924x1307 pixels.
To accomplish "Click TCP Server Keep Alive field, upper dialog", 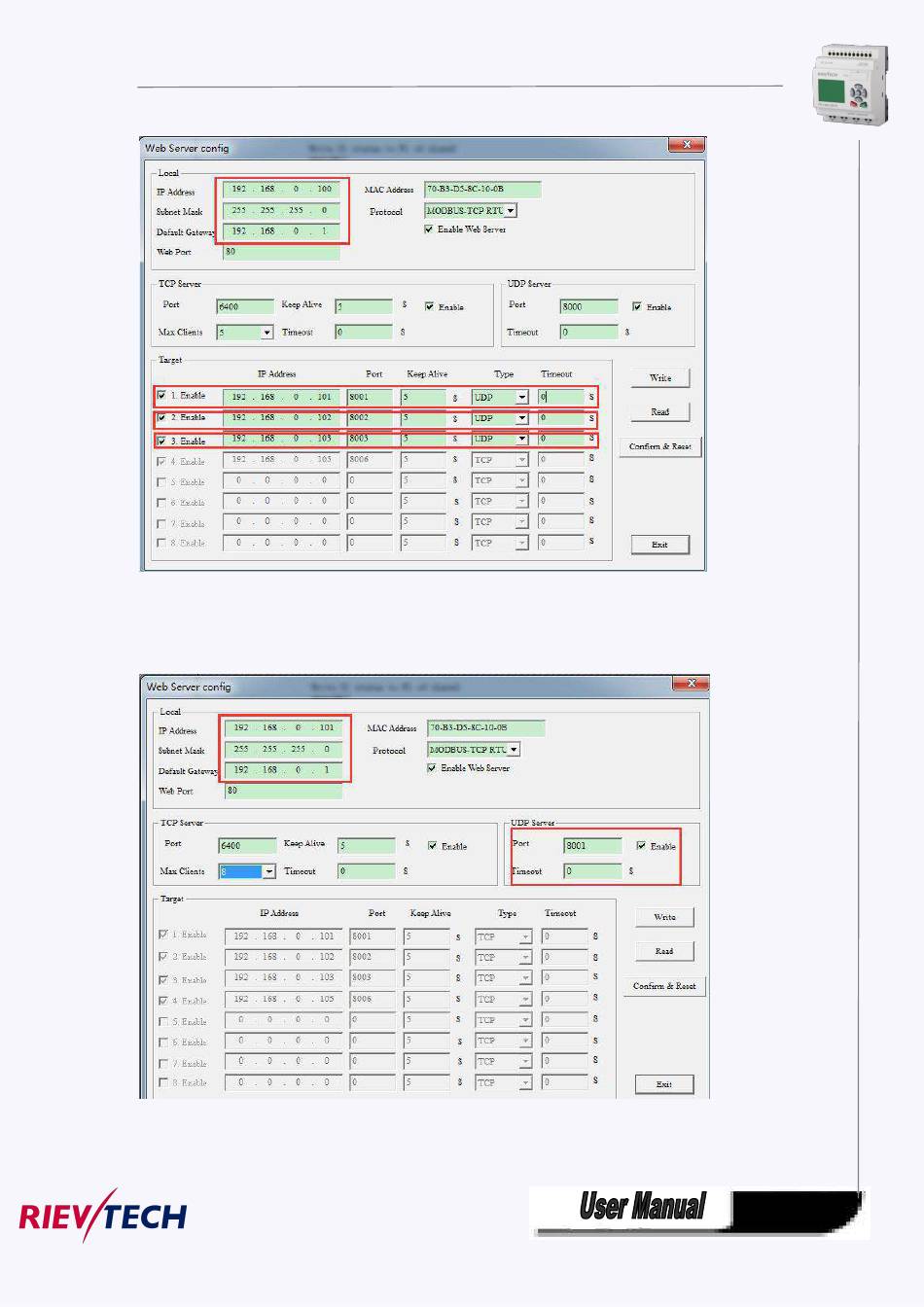I will [x=363, y=306].
